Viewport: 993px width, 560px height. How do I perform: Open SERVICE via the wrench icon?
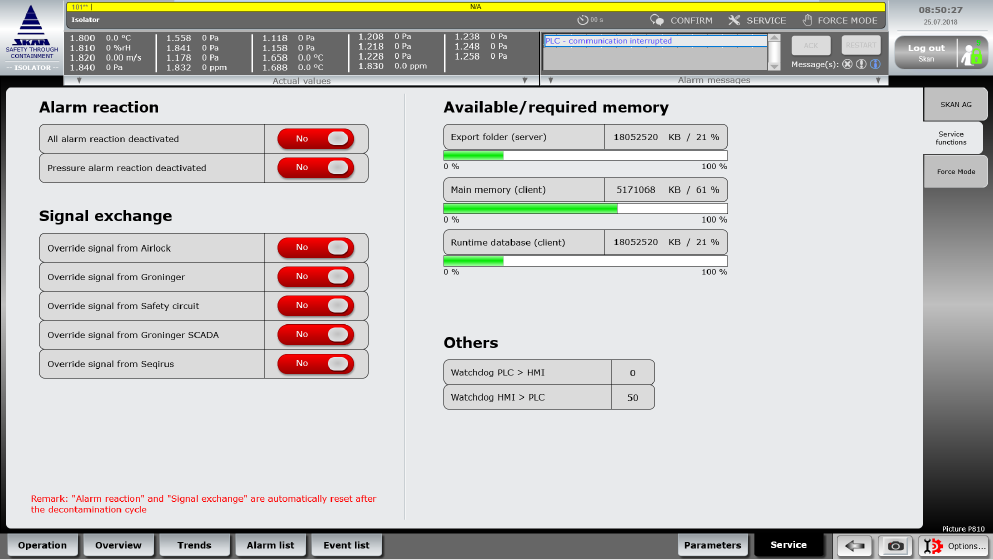pos(735,20)
